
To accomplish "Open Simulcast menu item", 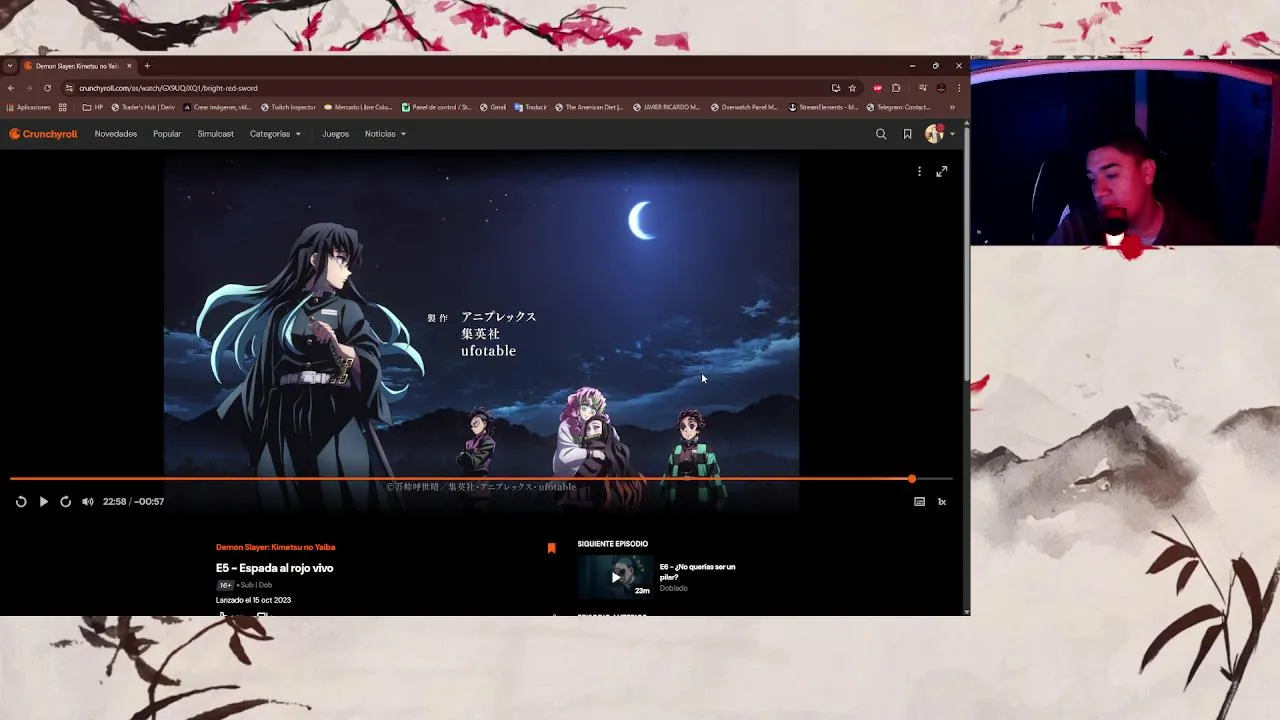I will 215,134.
